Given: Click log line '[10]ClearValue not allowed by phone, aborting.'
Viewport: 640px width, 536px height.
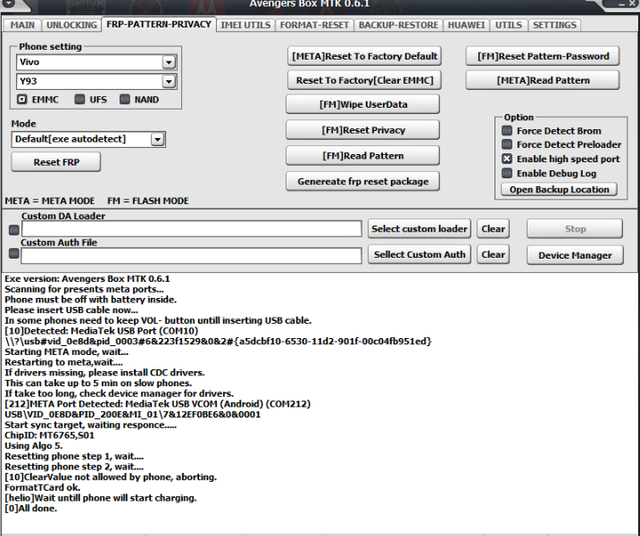Looking at the screenshot, I should point(111,477).
